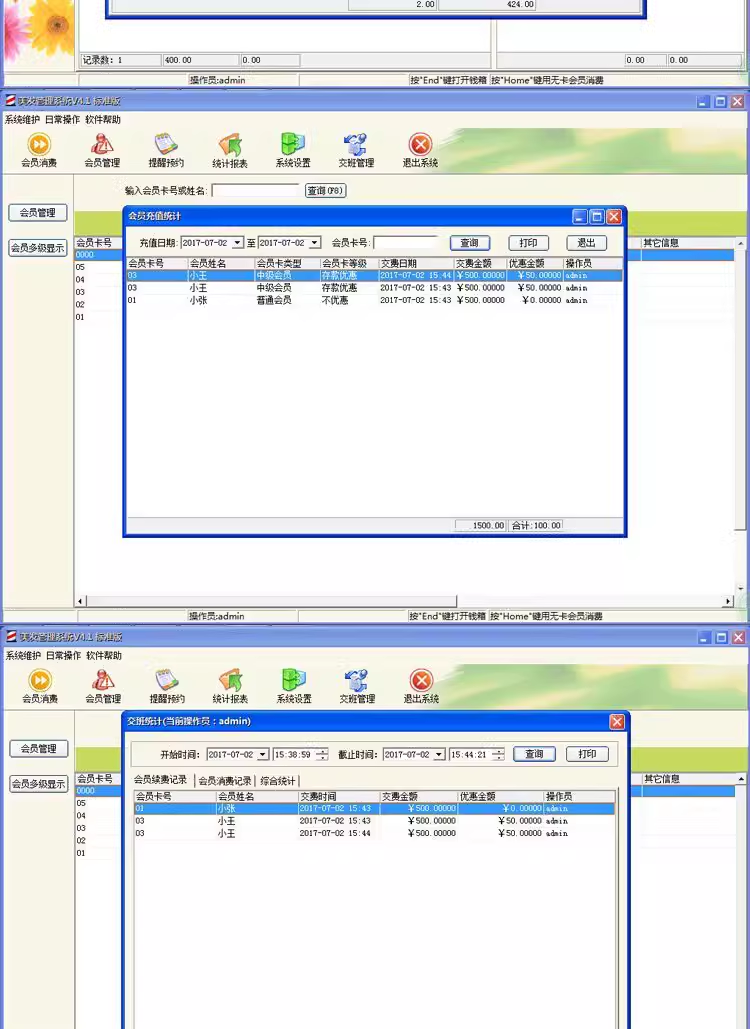Open 统计报表 icon in window behind 交班统计 dialog
Screen dimensions: 750x1029
point(230,686)
